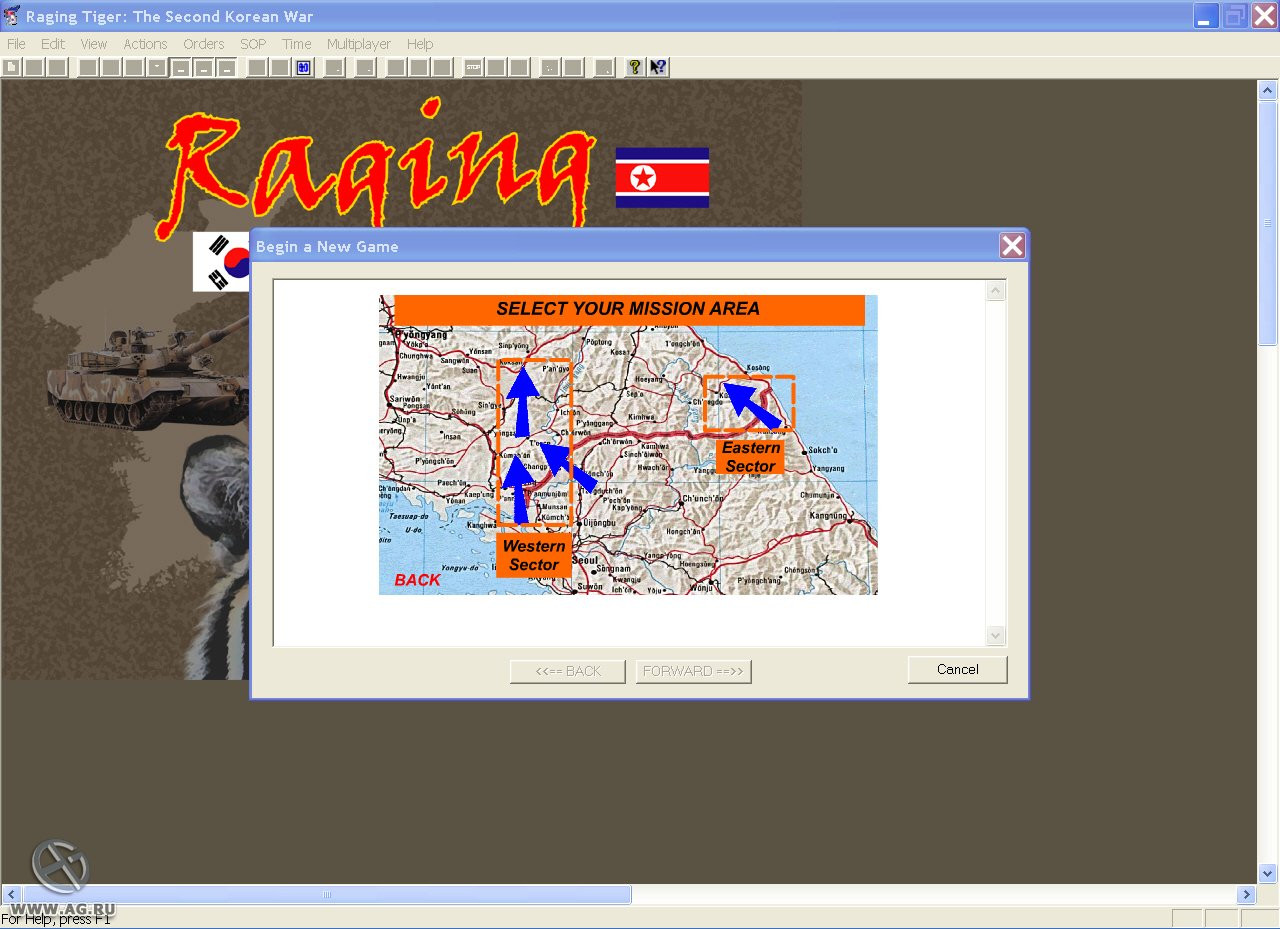The height and width of the screenshot is (929, 1280).
Task: Click the horizontal scrollbar right arrow
Action: click(1246, 895)
